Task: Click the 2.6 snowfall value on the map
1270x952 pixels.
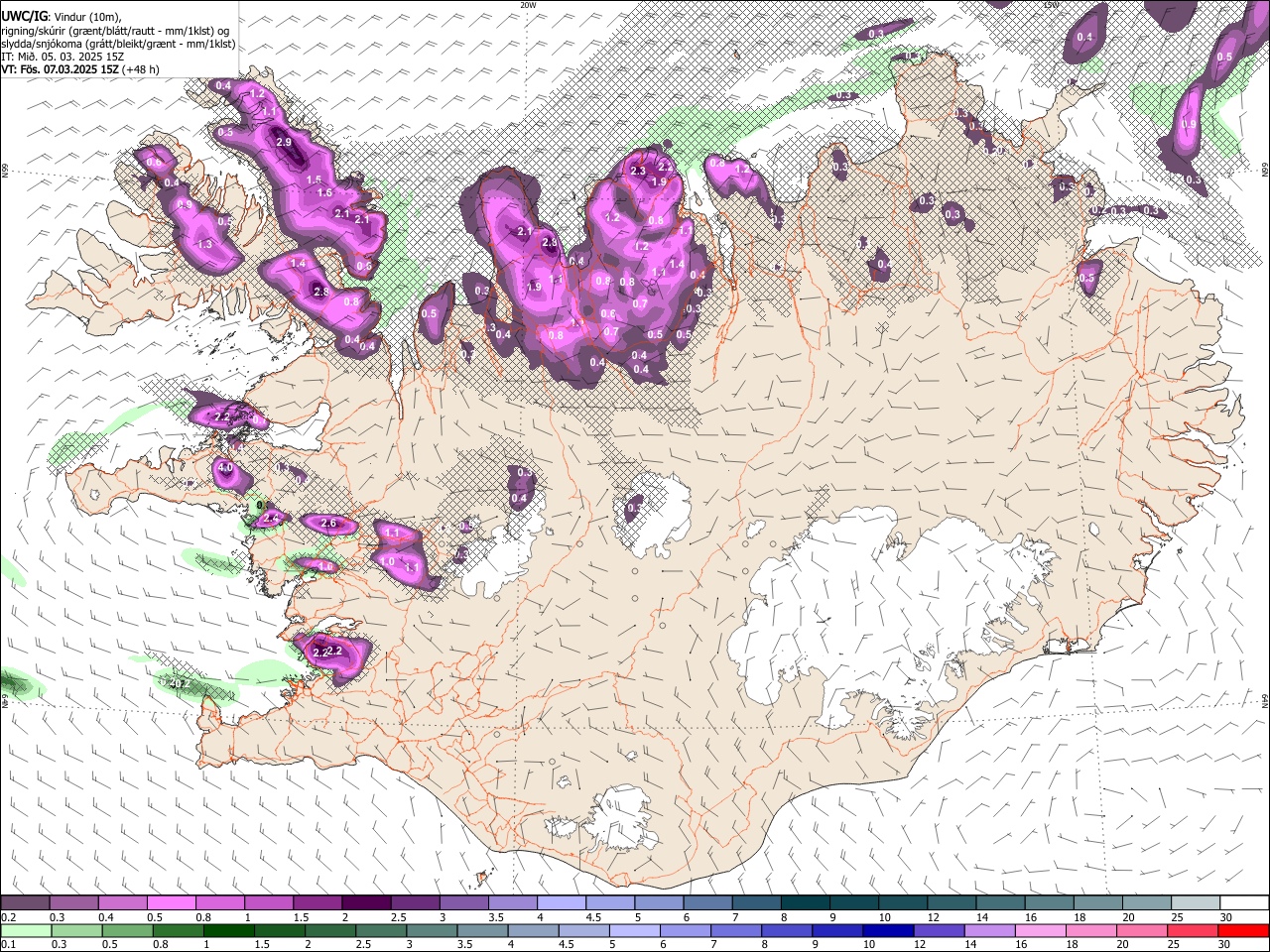Action: 330,524
